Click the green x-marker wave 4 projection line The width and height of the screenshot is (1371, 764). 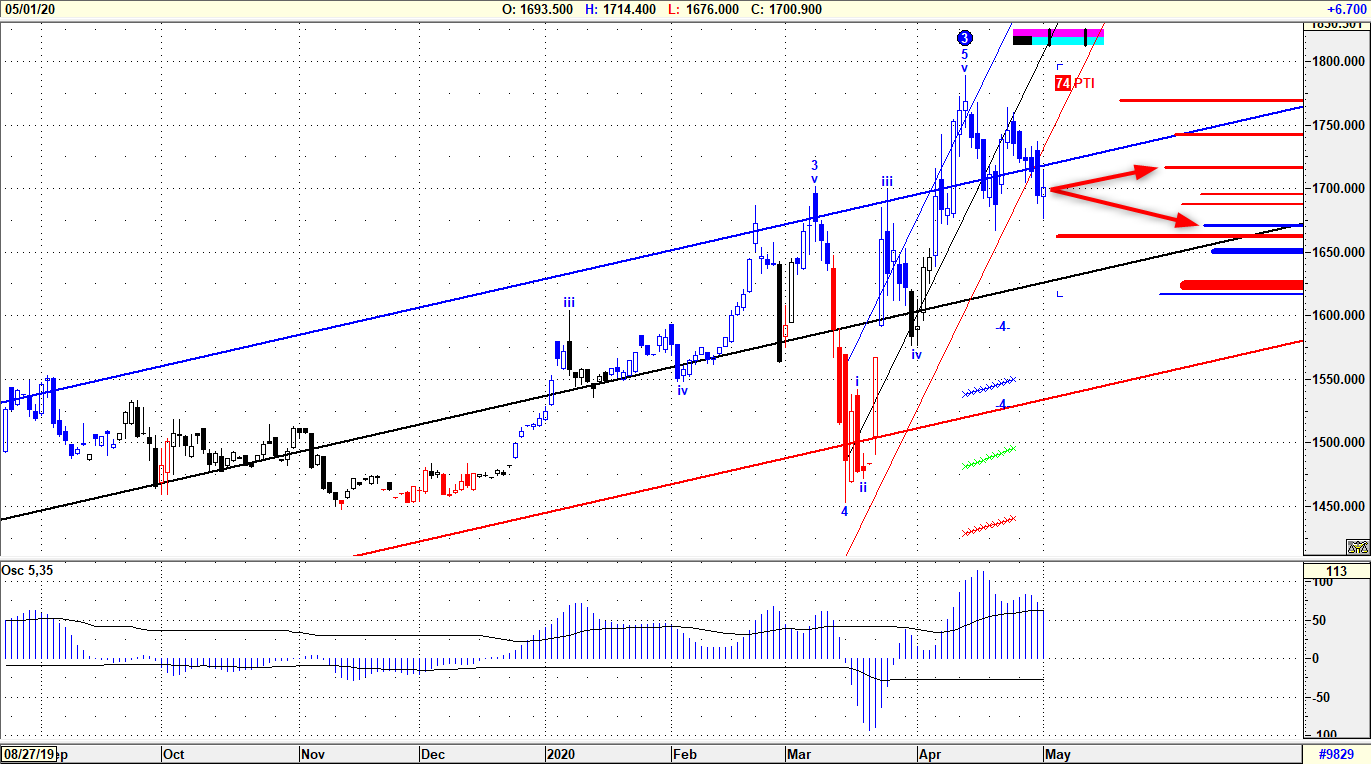[989, 457]
